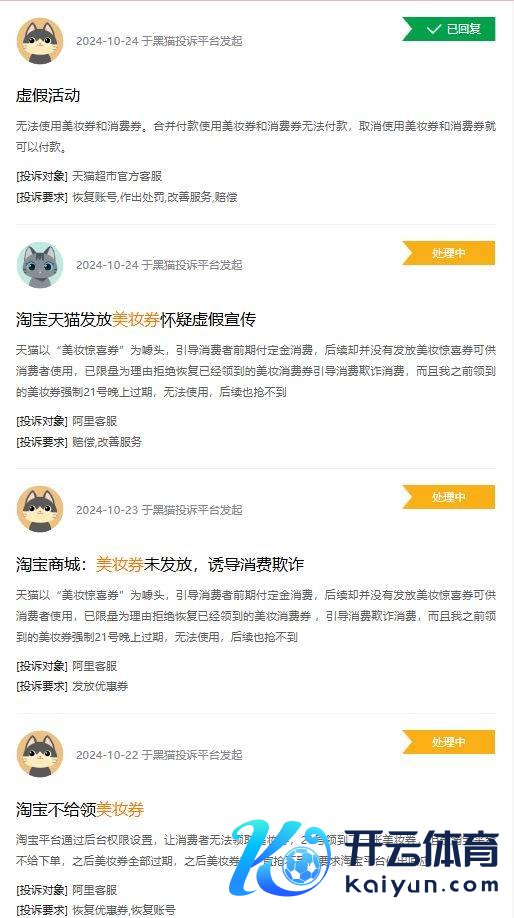The image size is (514, 918).
Task: Click 处理中 badge on 淘宝商城 complaint
Action: coord(448,497)
